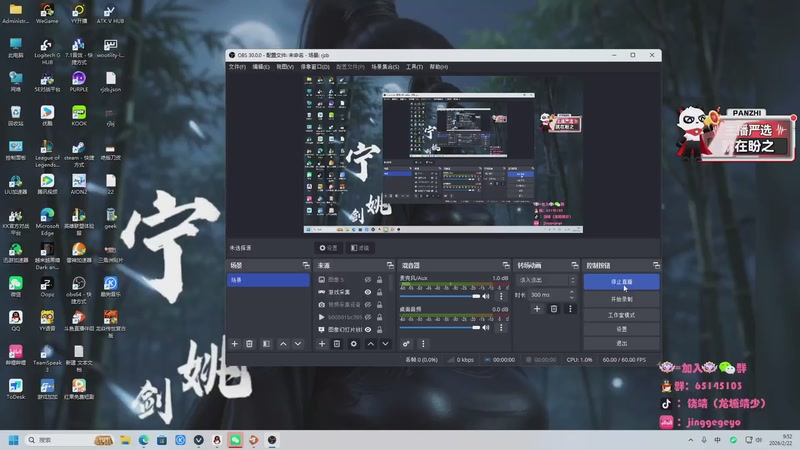Screen dimensions: 800x450
Task: Open Windows Start button on taskbar
Action: point(13,440)
